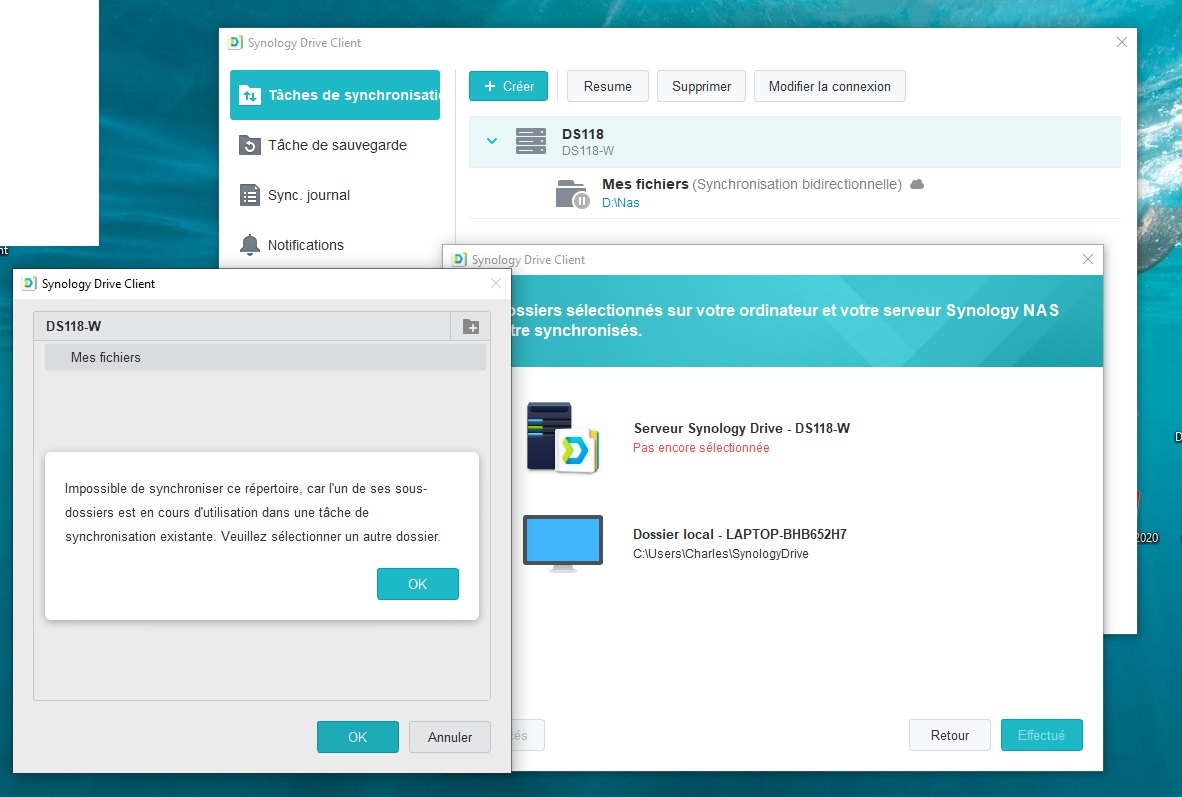Click the Effectué button in the wizard
1182x797 pixels.
[1042, 735]
